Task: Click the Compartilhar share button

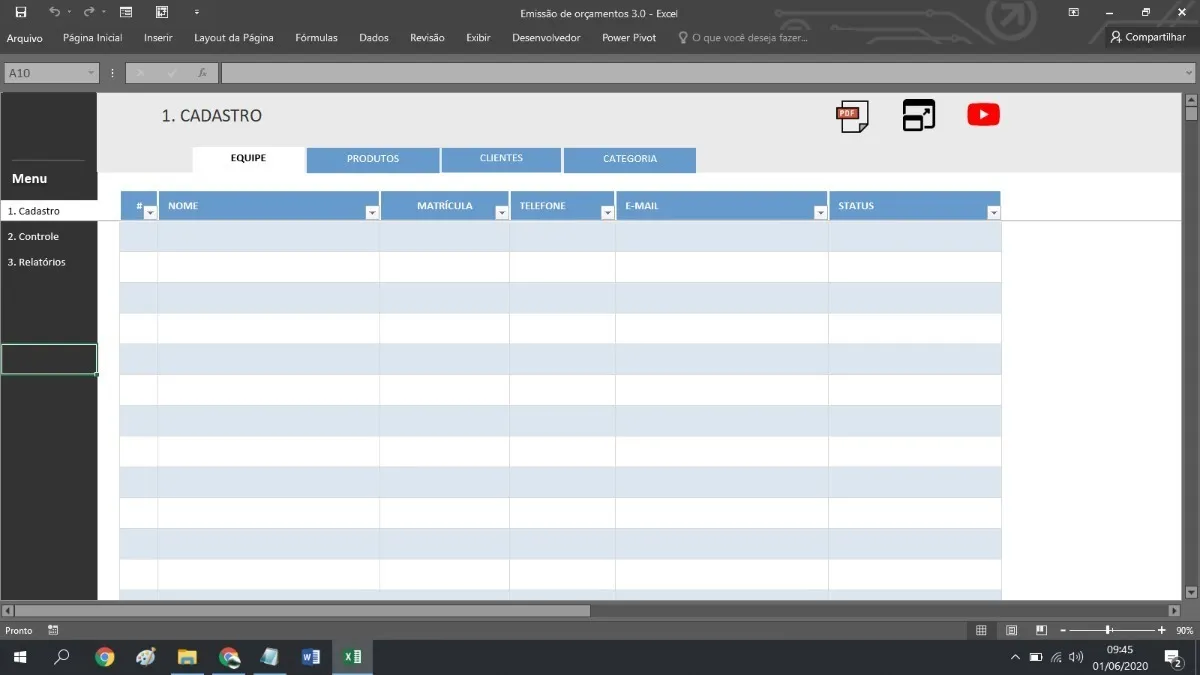Action: (1148, 37)
